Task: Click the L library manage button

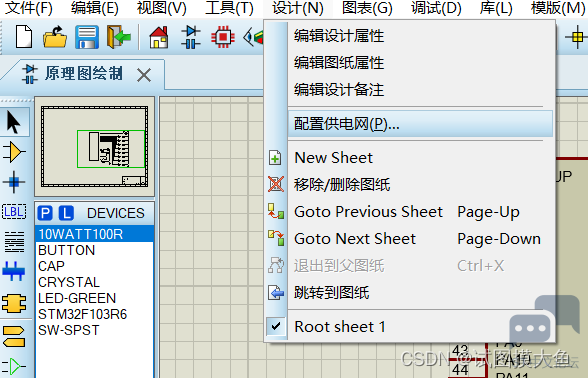Action: click(66, 213)
